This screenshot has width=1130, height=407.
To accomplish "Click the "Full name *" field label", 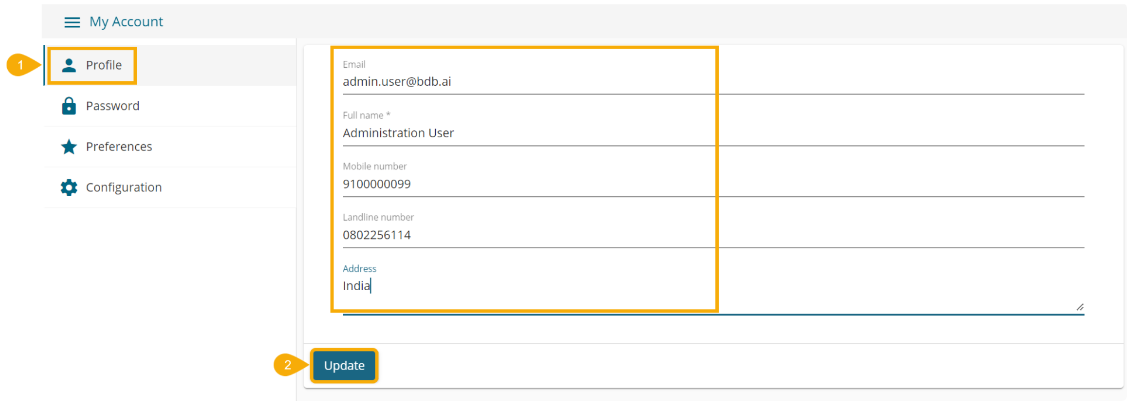I will coord(366,115).
